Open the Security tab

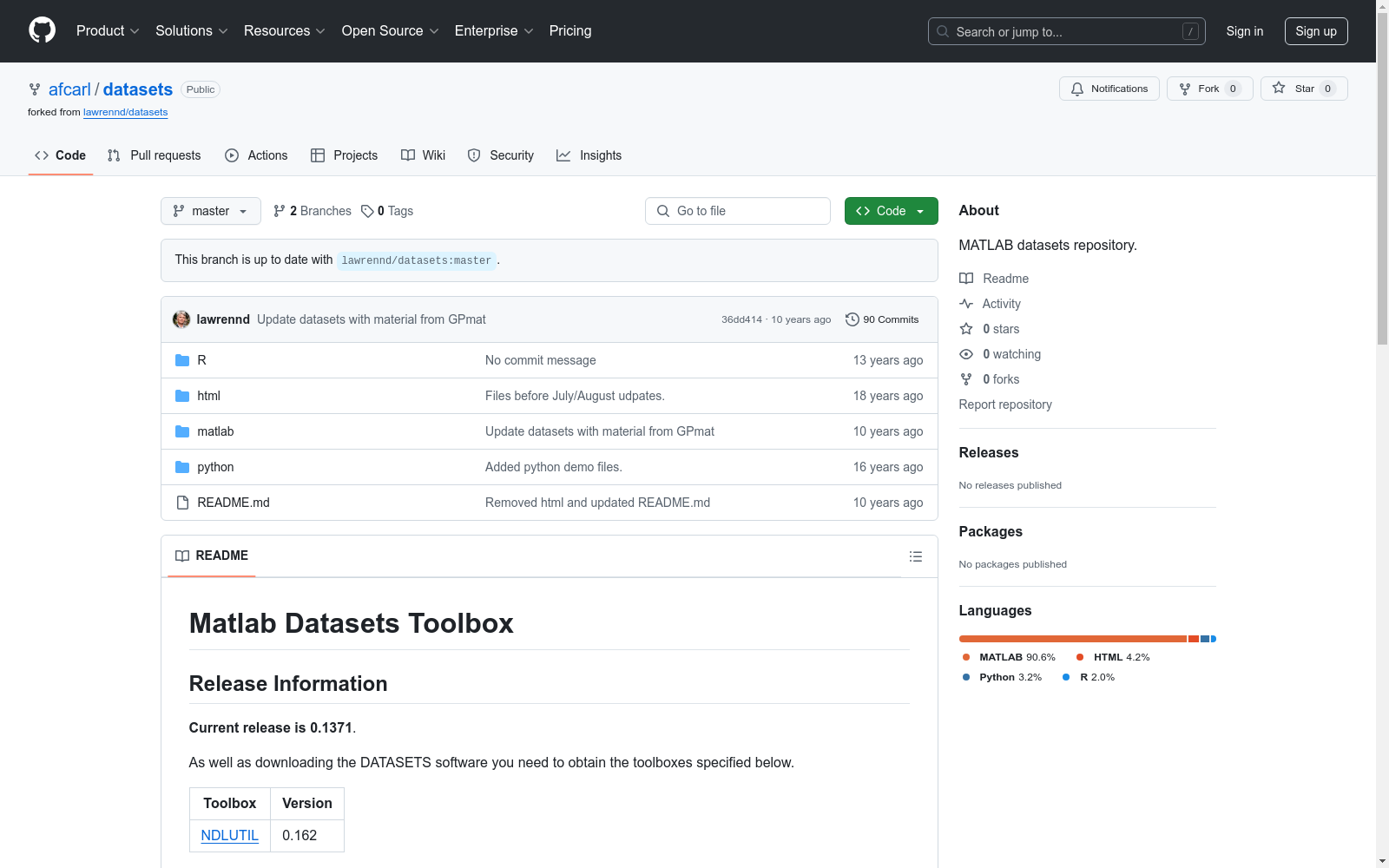click(501, 155)
